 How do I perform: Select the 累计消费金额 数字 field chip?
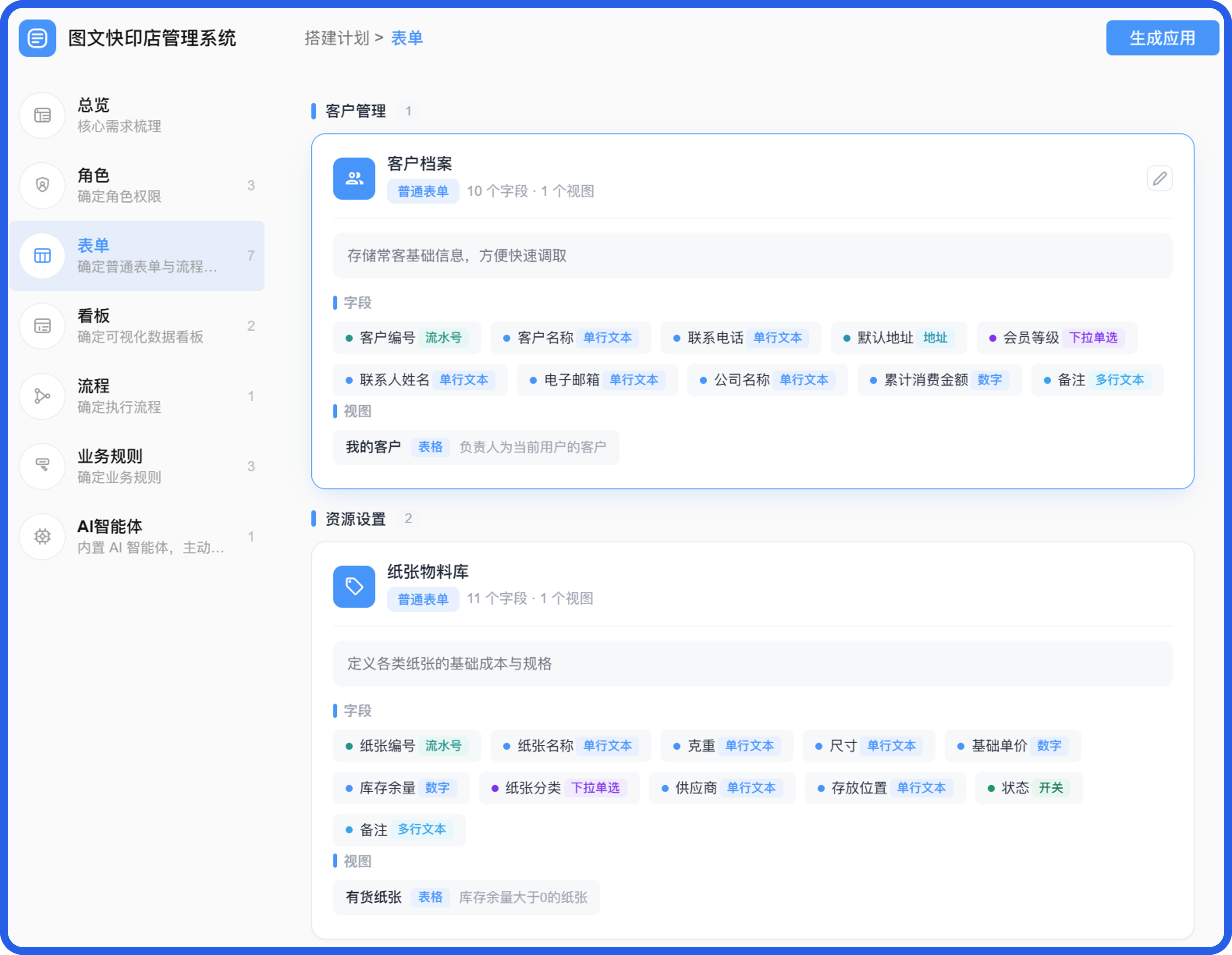pos(939,380)
